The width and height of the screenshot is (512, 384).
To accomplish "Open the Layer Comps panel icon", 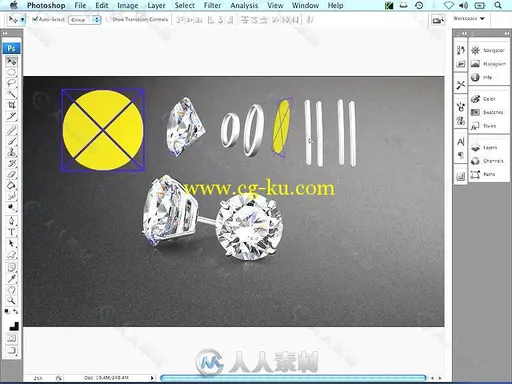I will [x=461, y=176].
